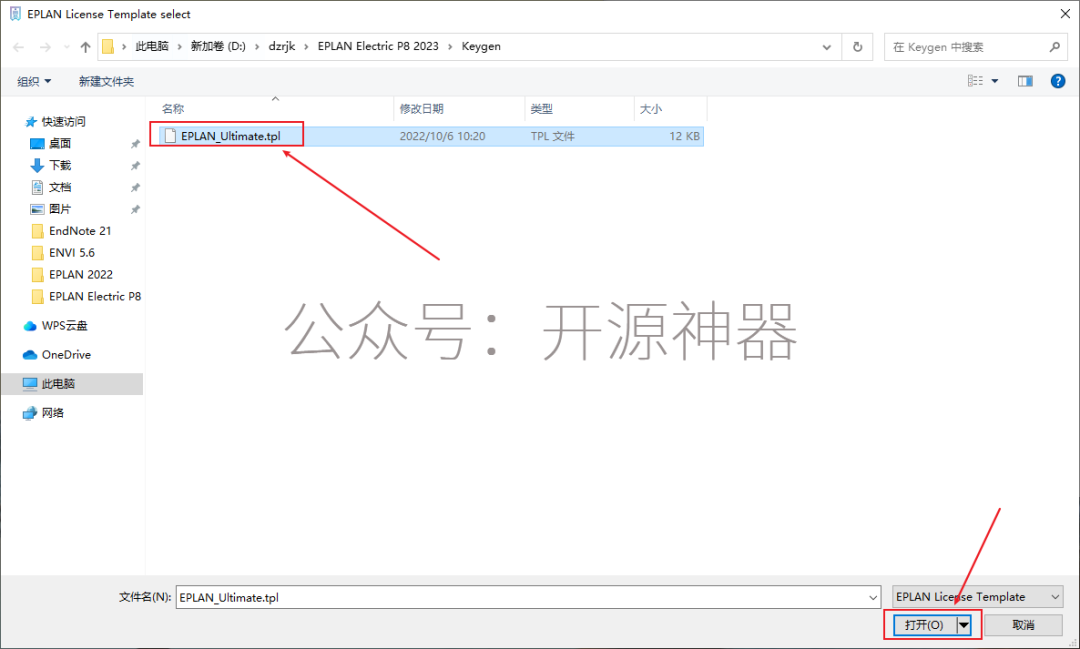Click the 取消 button
The width and height of the screenshot is (1080, 649).
click(1023, 625)
